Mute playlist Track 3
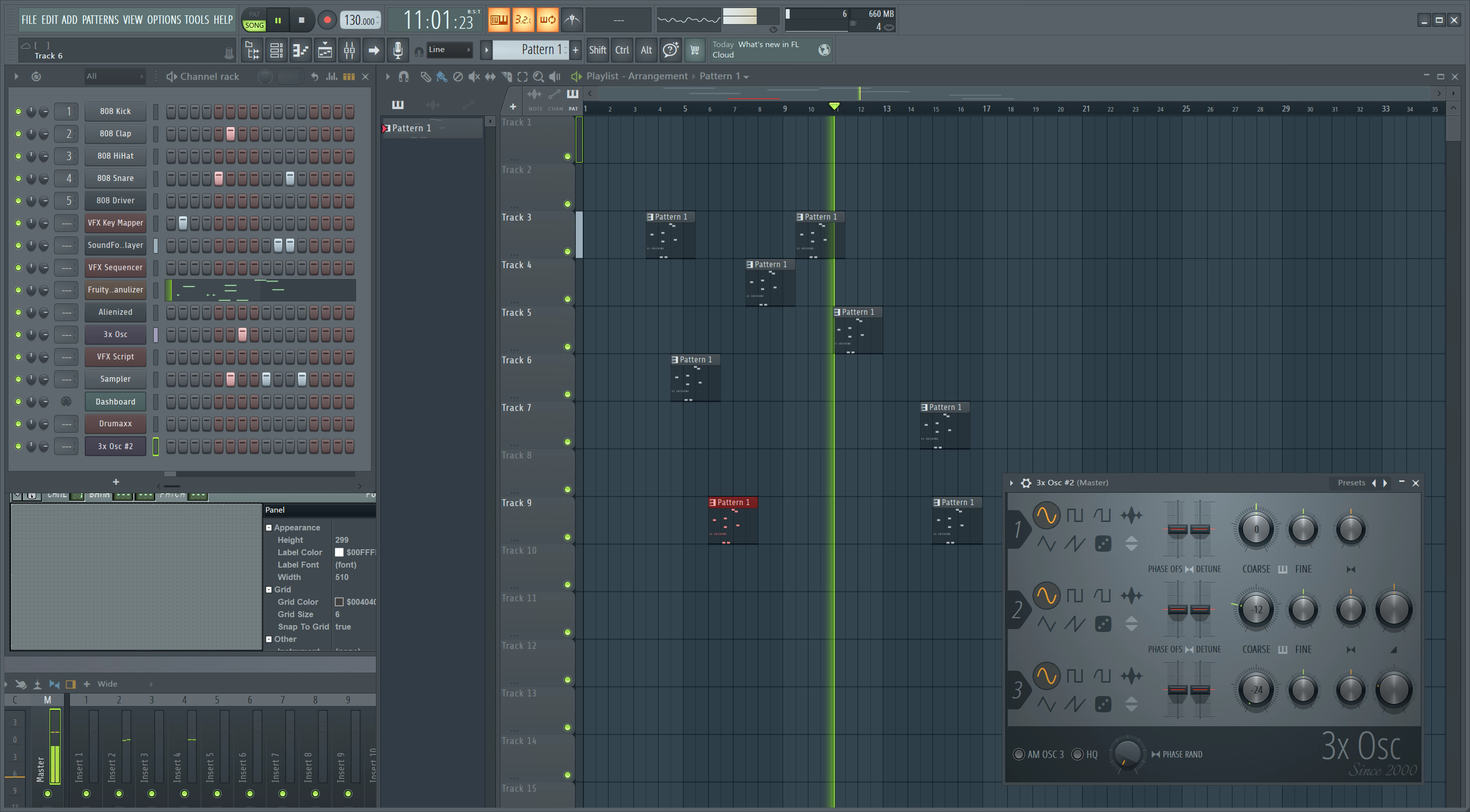Viewport: 1470px width, 812px height. pyautogui.click(x=567, y=251)
